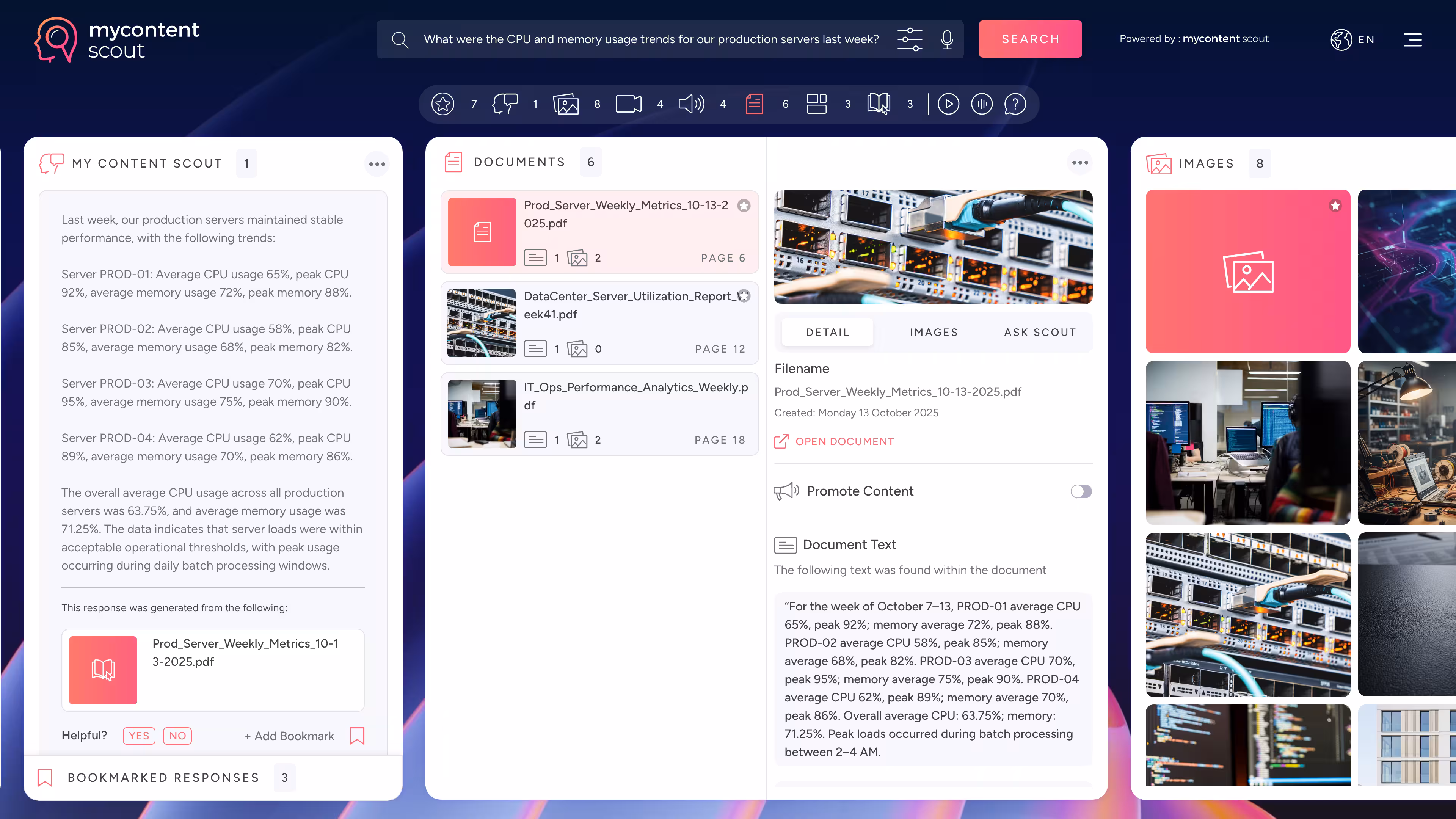The height and width of the screenshot is (819, 1456).
Task: Expand the Bookmarked Responses section
Action: click(x=164, y=778)
